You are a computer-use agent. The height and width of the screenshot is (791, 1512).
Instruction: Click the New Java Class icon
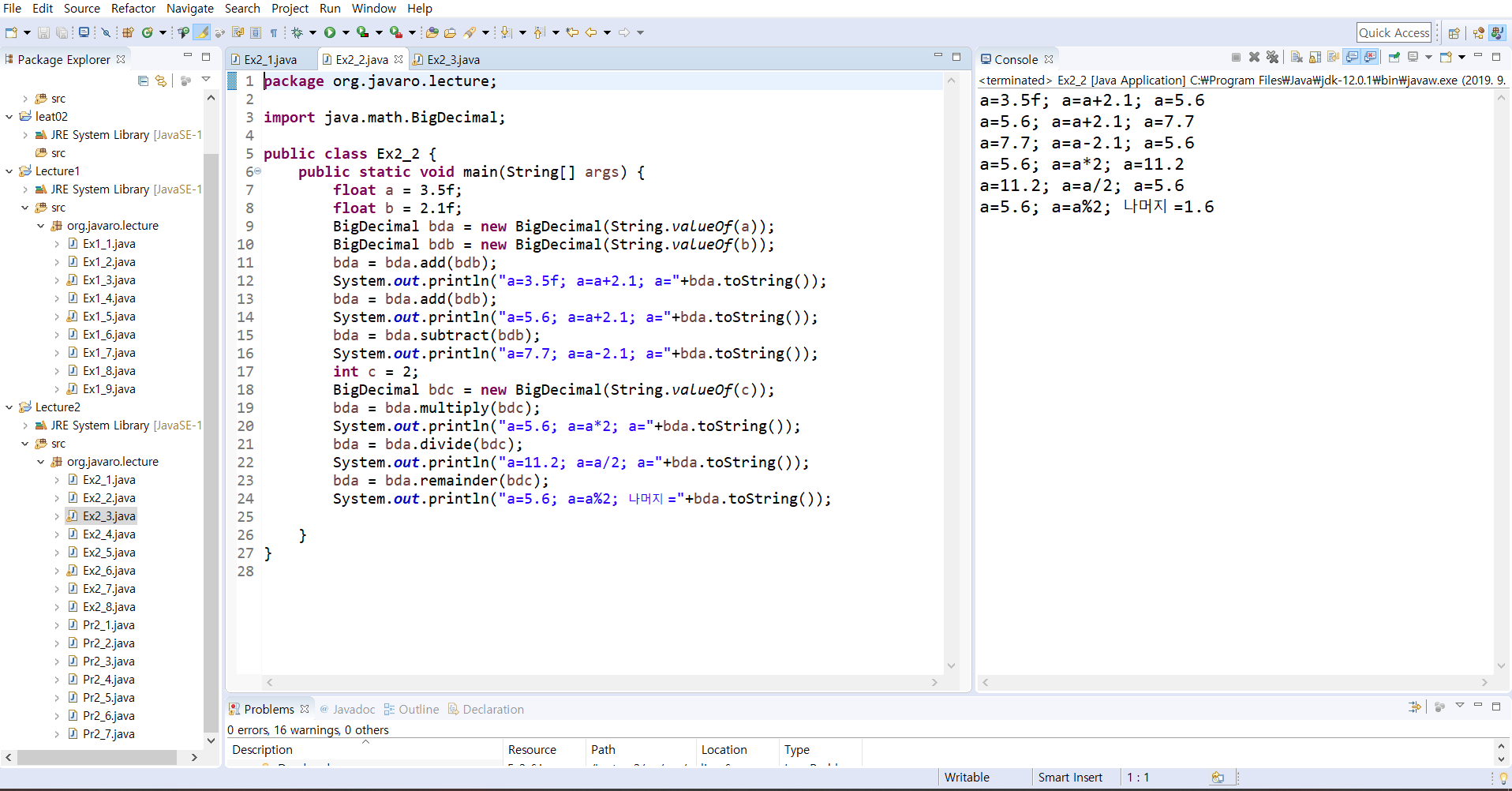[x=148, y=32]
